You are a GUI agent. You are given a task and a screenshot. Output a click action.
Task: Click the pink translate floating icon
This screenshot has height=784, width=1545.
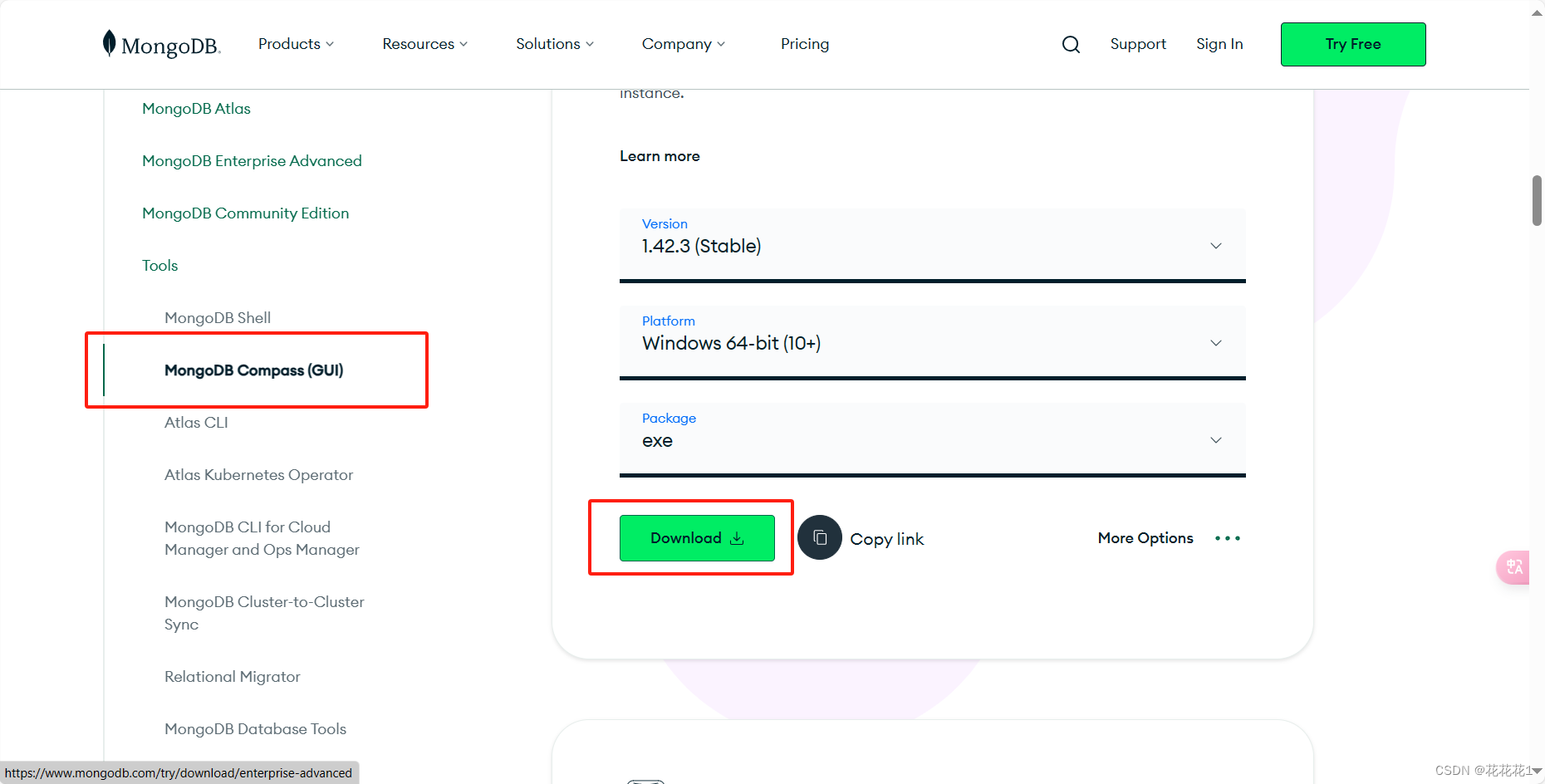click(x=1513, y=567)
